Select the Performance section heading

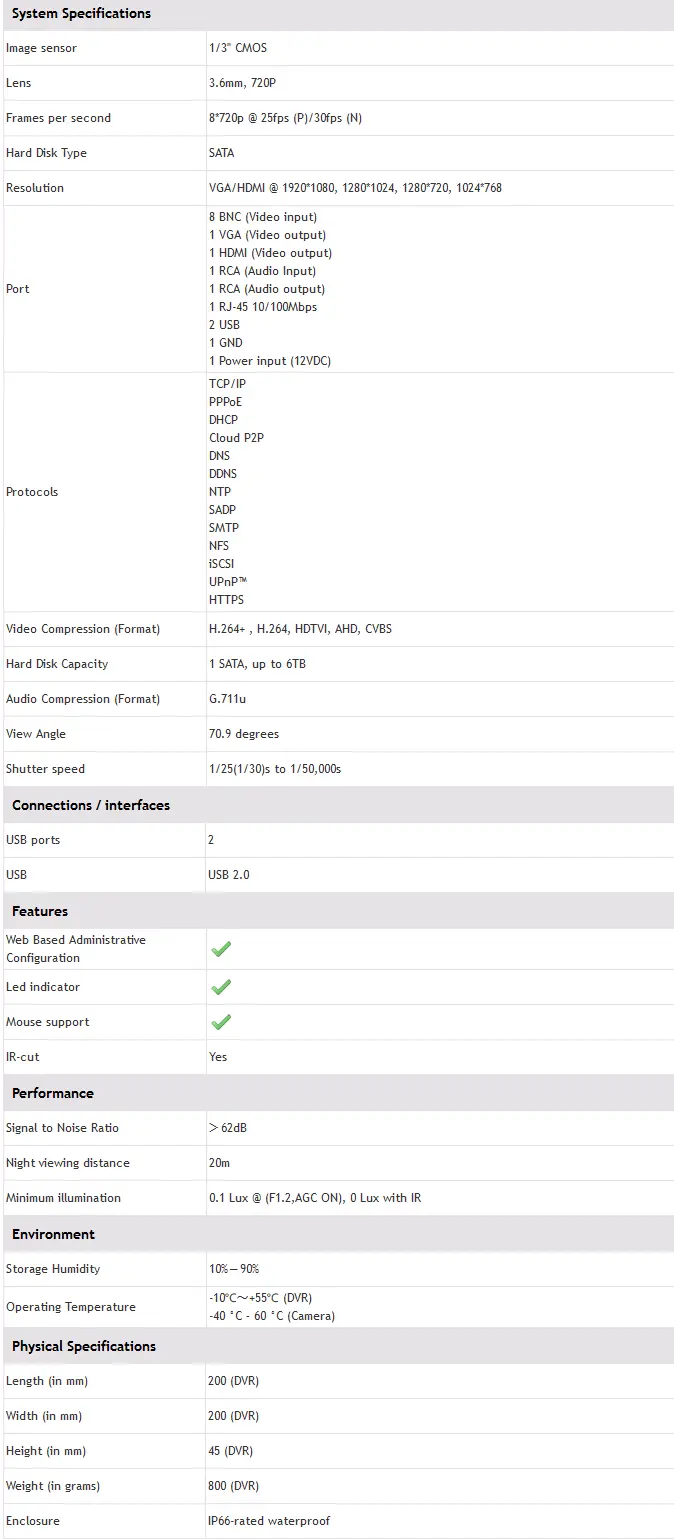[x=53, y=1093]
